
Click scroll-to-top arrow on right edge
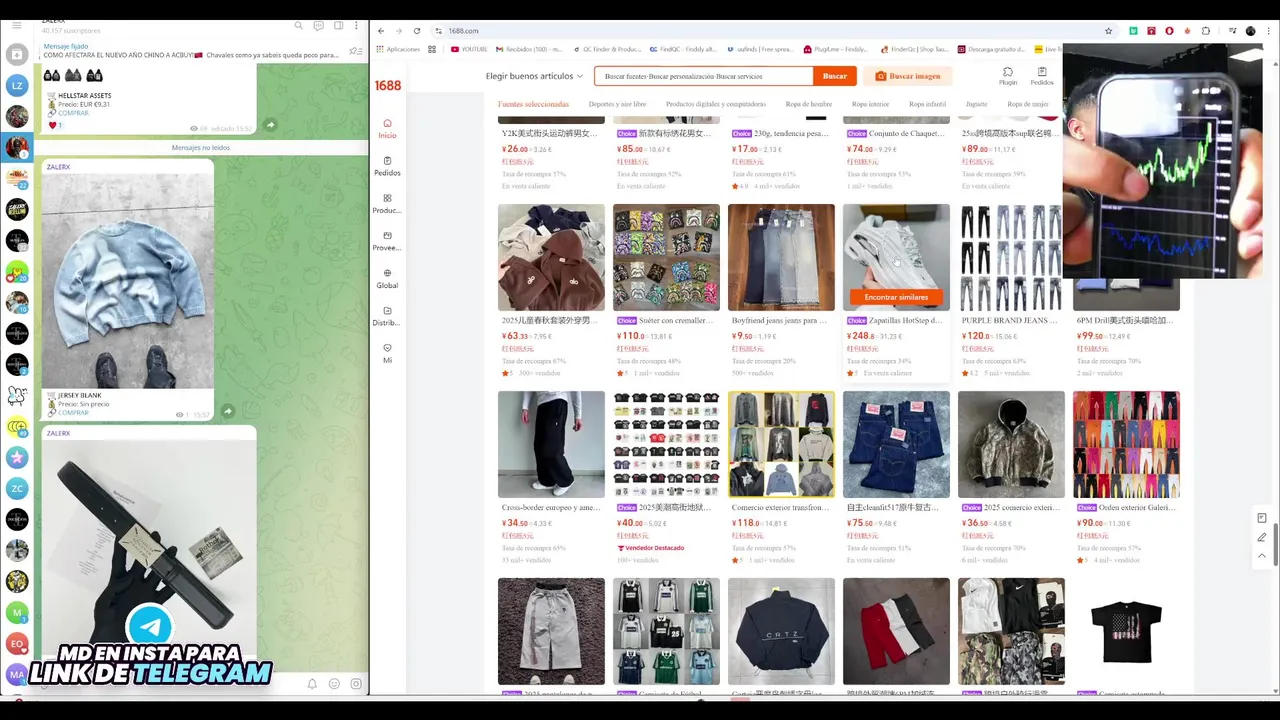(1262, 556)
